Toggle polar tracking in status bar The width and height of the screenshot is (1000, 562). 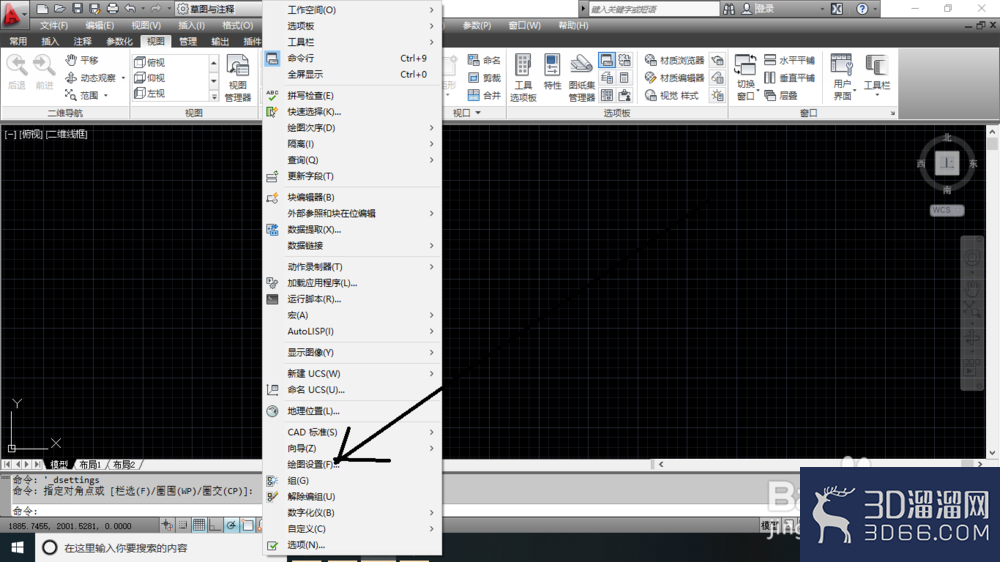[232, 526]
